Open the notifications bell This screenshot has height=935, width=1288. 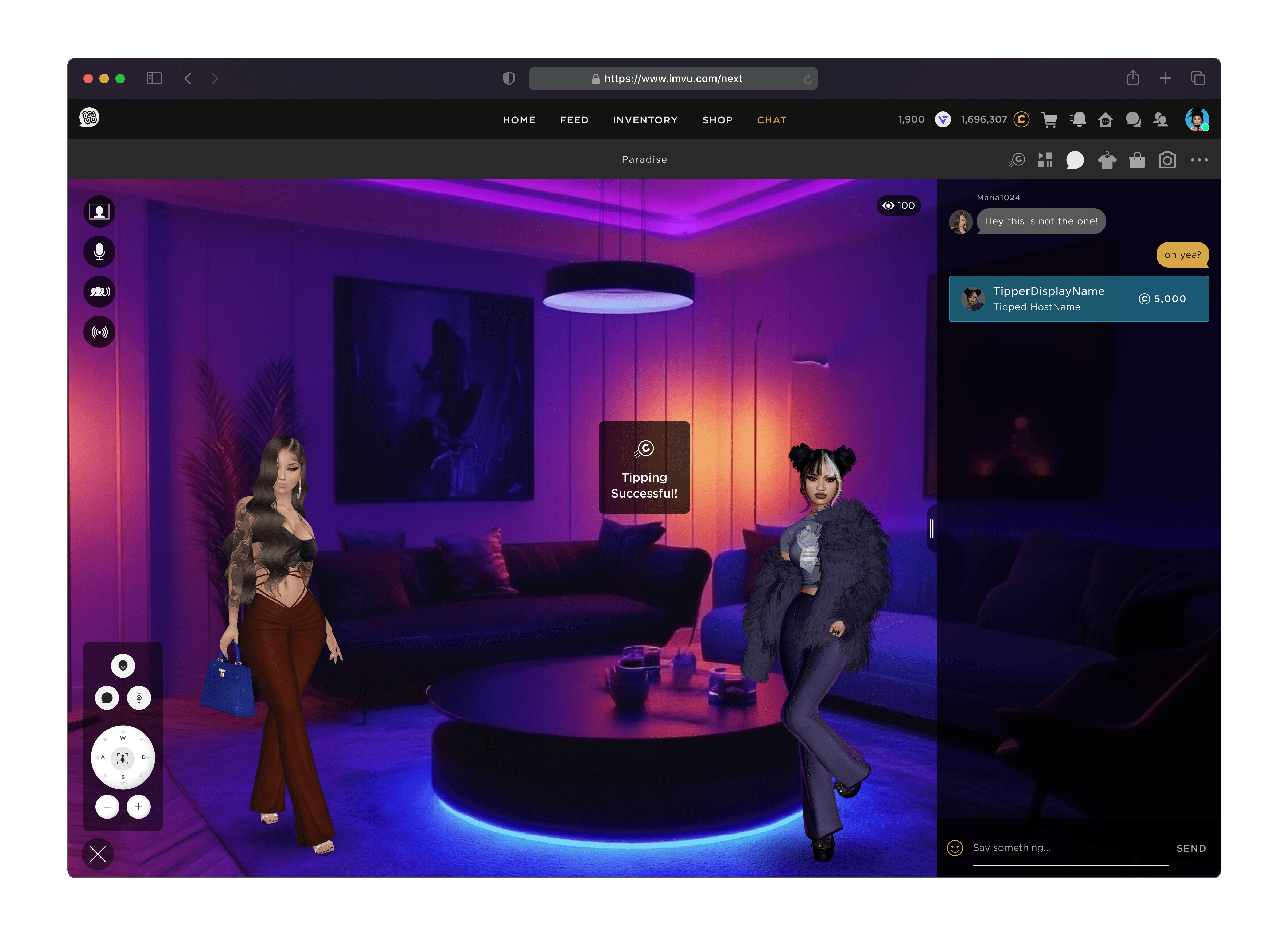[x=1078, y=120]
